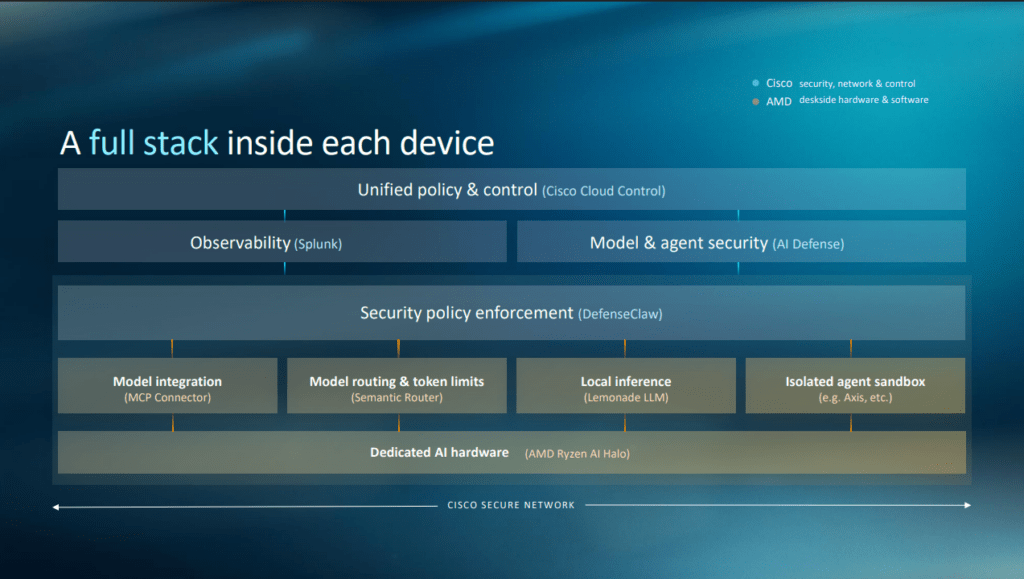This screenshot has height=579, width=1024.
Task: Click the AMD legend label
Action: point(778,101)
